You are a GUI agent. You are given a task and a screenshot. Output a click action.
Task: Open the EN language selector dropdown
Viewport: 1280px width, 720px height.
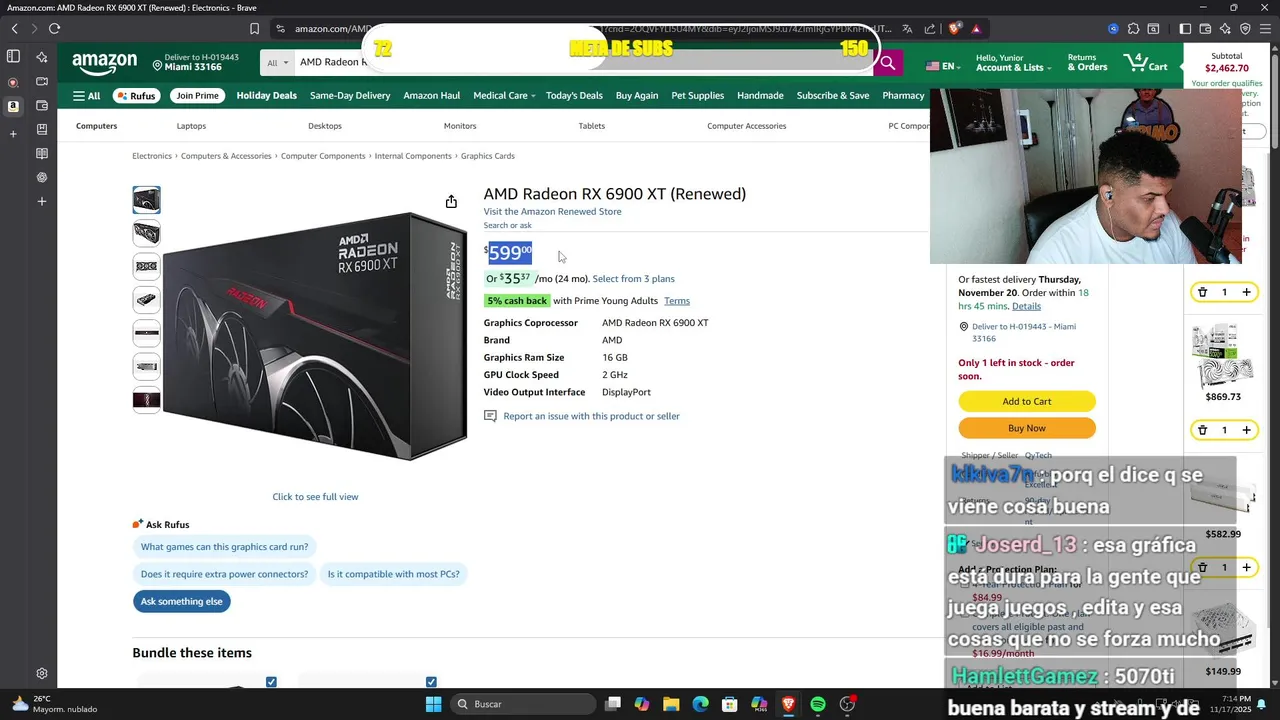(943, 66)
